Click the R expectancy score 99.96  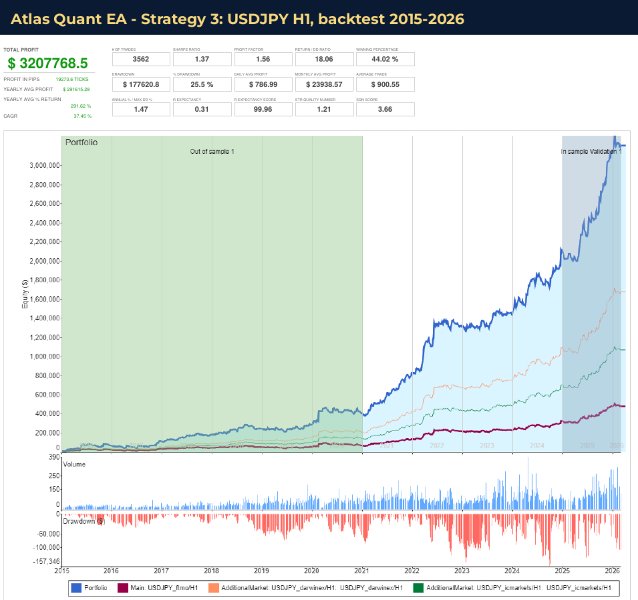[263, 109]
